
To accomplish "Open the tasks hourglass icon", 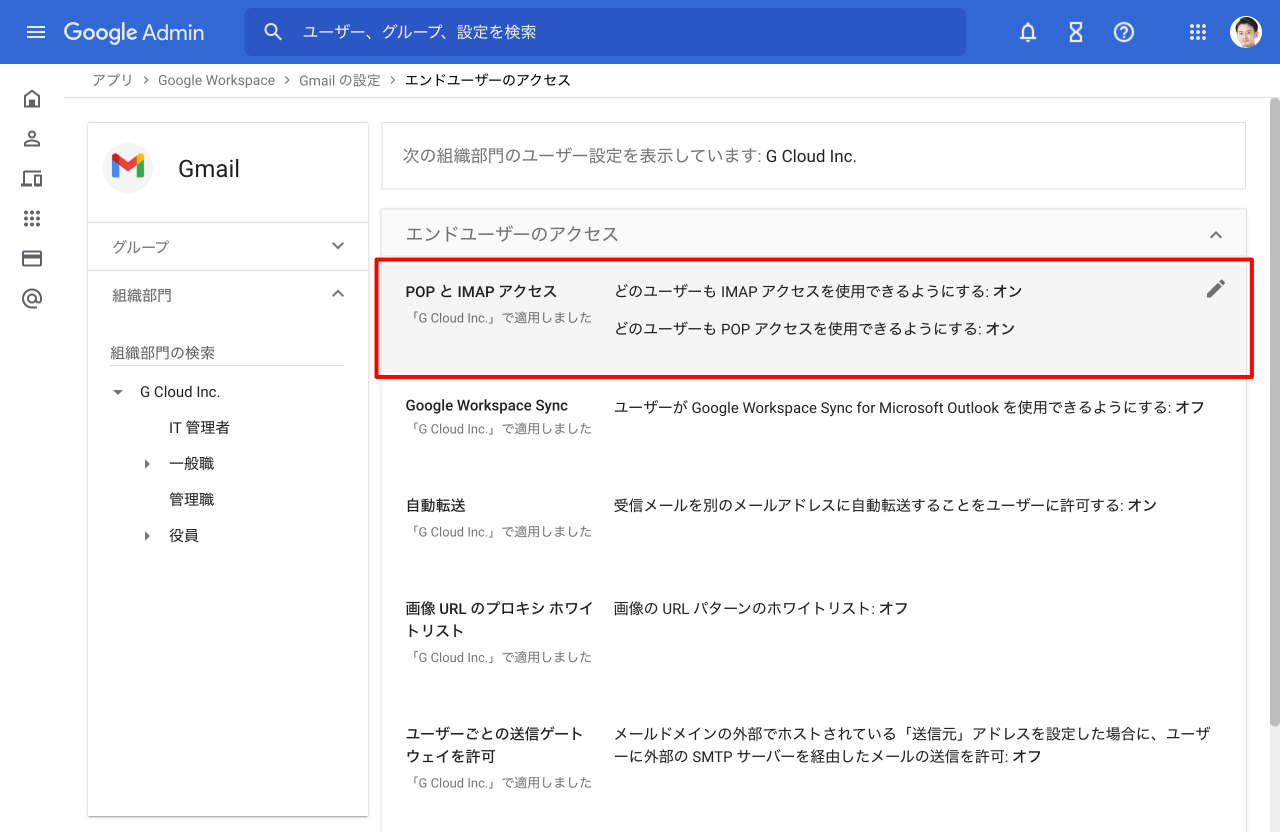I will (1076, 32).
